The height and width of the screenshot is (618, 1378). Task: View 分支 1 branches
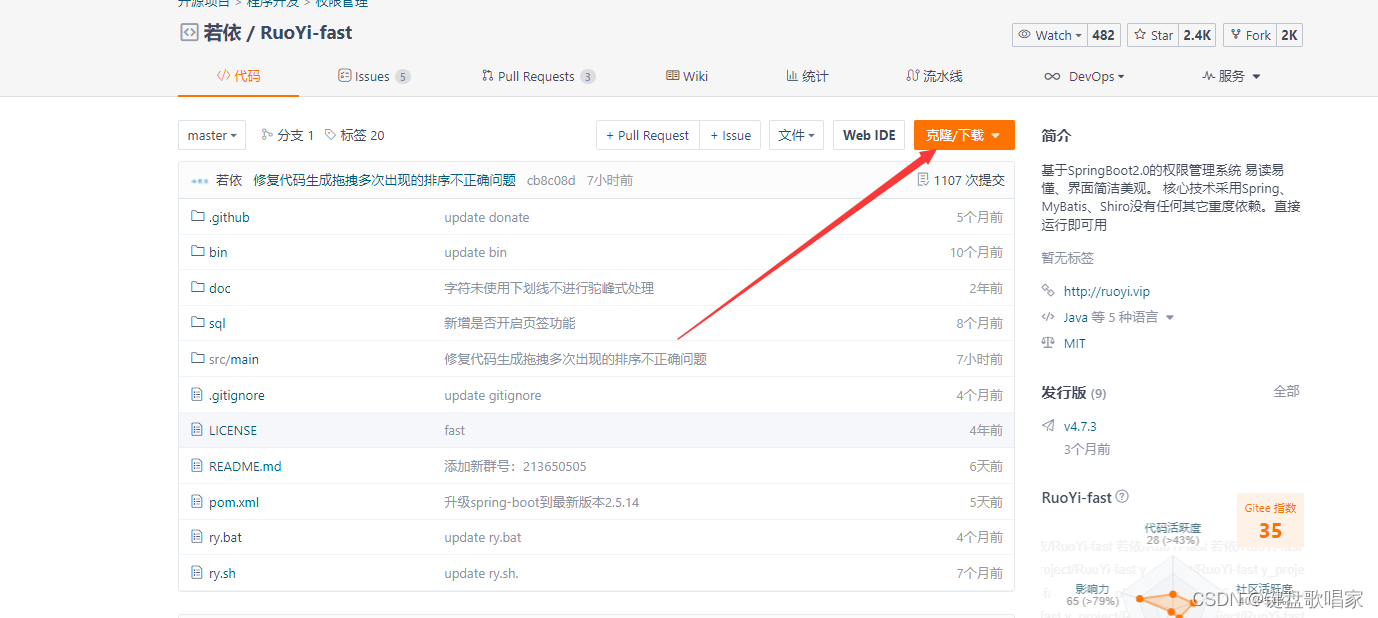pyautogui.click(x=288, y=135)
